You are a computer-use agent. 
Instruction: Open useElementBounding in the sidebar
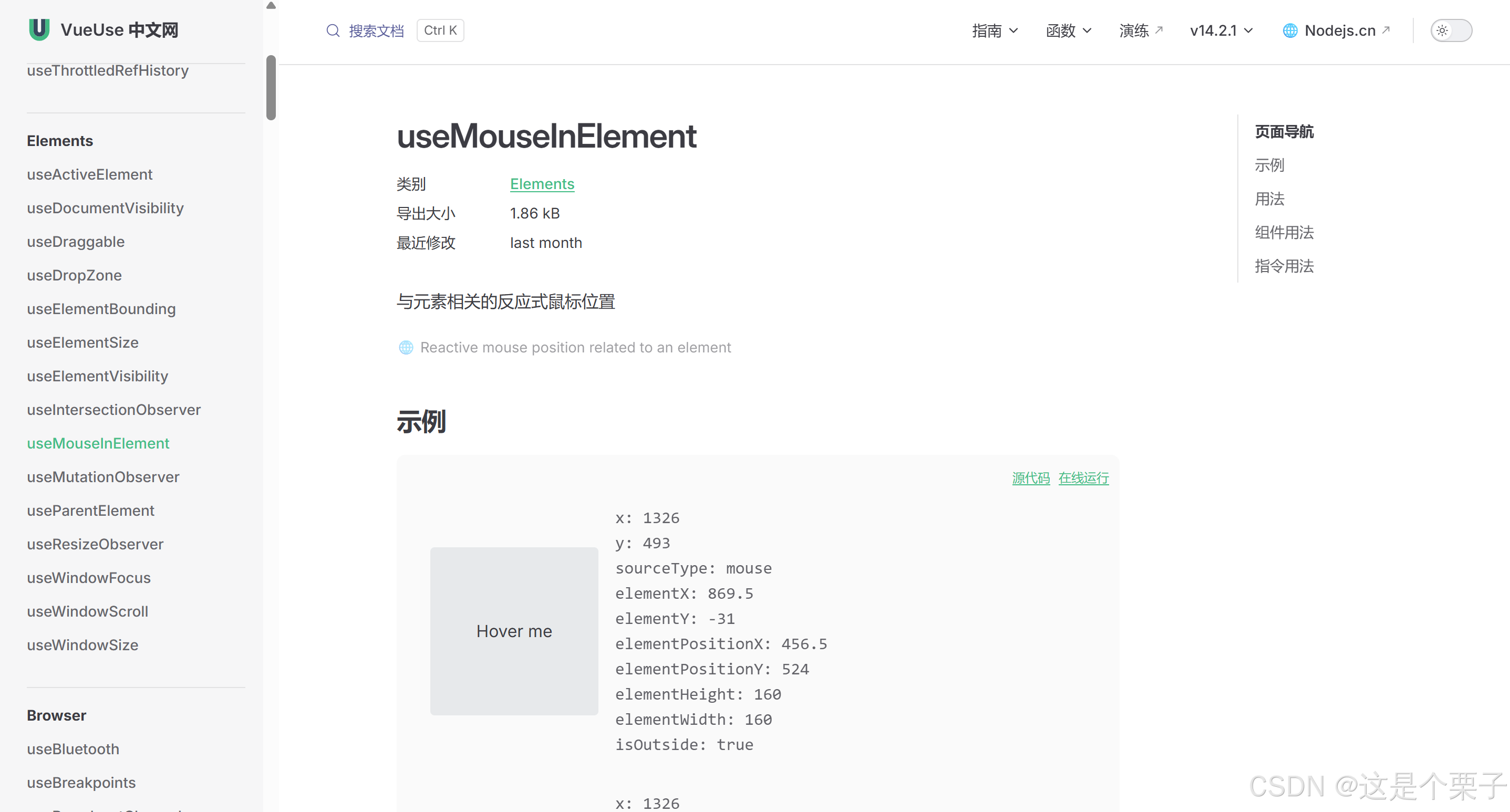[x=101, y=309]
